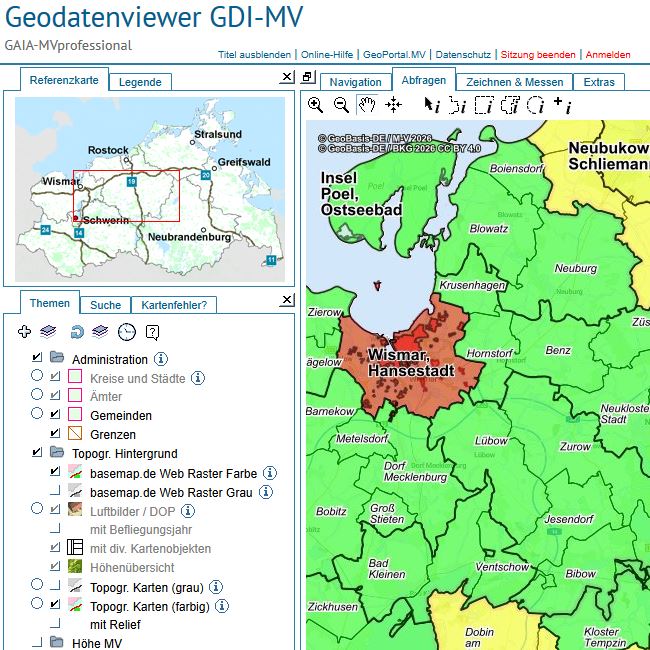The width and height of the screenshot is (650, 650).
Task: Click the refresh layers icon
Action: (77, 332)
